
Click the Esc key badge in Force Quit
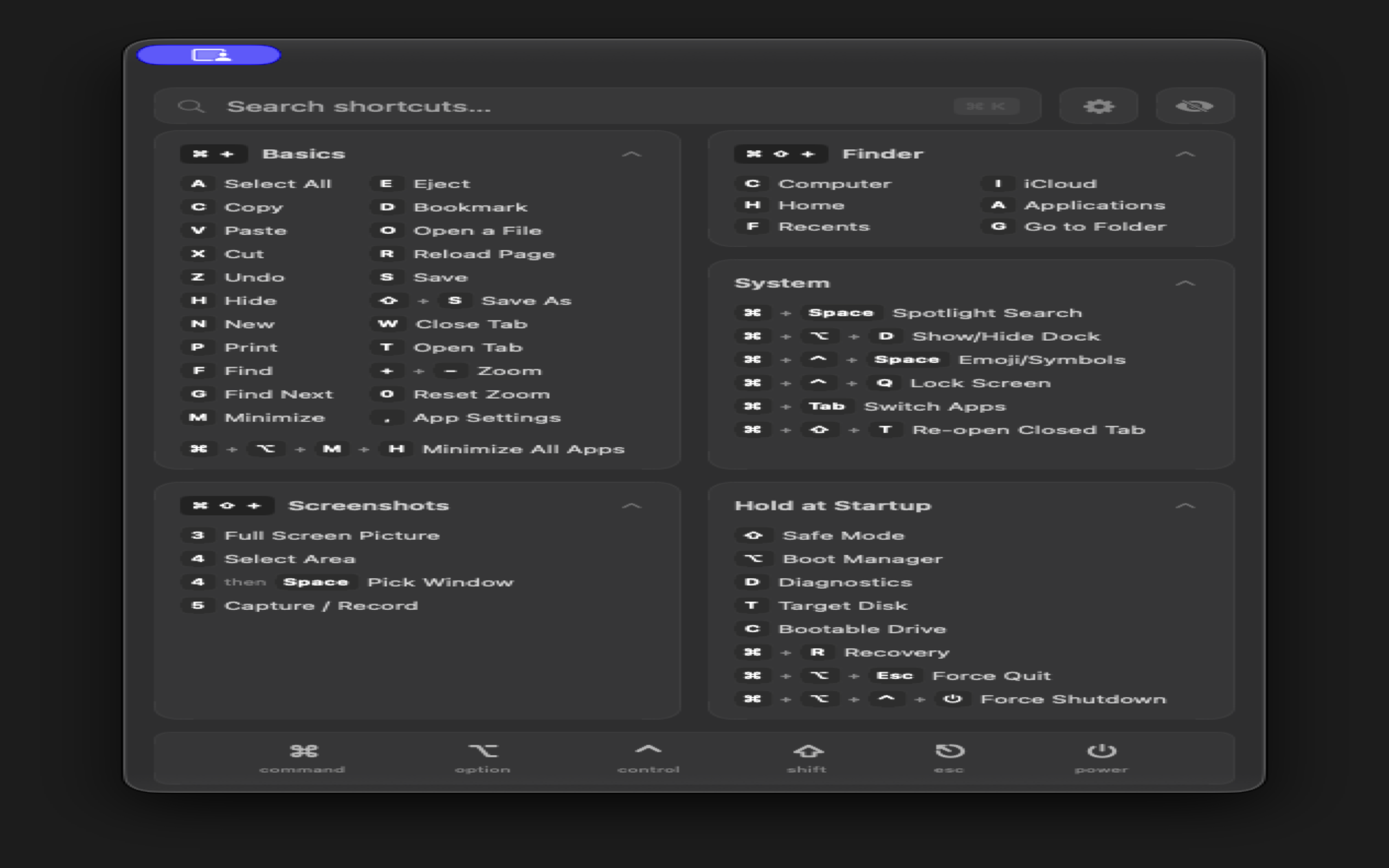pos(894,676)
